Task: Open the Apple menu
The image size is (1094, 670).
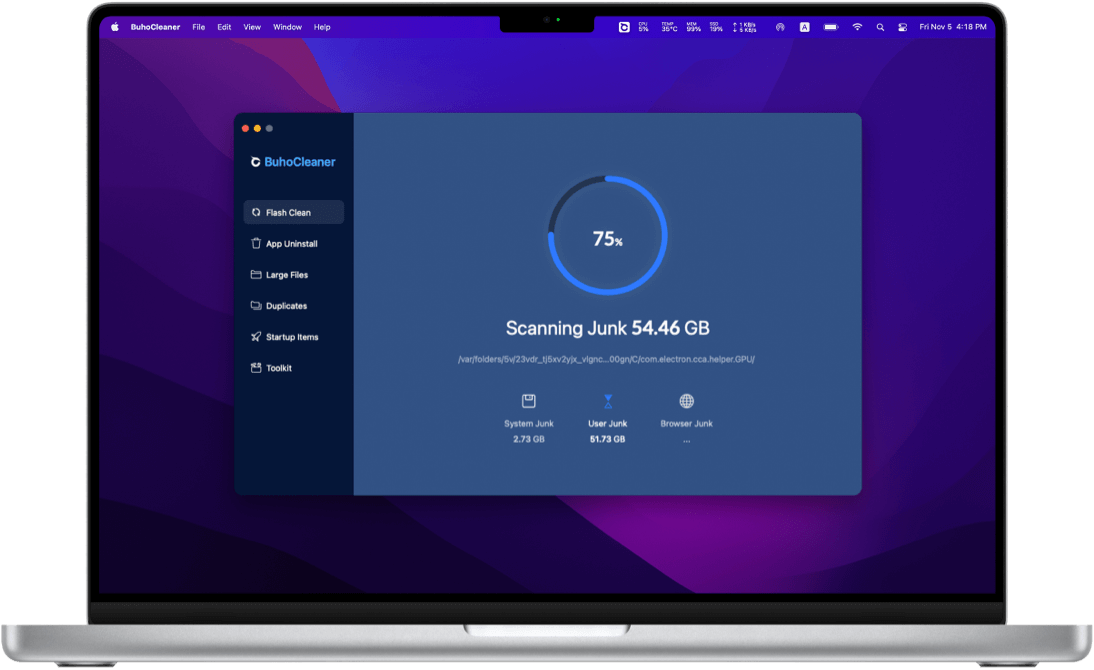Action: [x=114, y=27]
